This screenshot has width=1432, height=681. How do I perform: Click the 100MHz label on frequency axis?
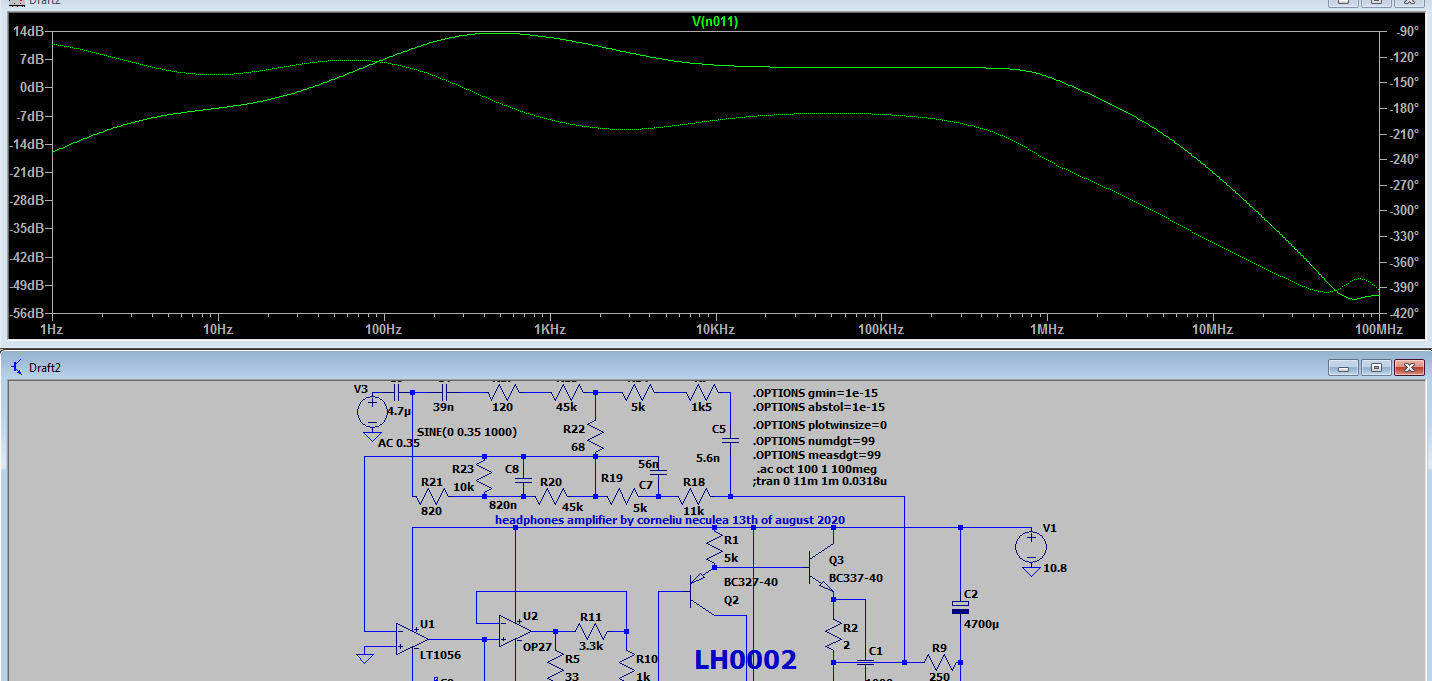coord(1378,329)
